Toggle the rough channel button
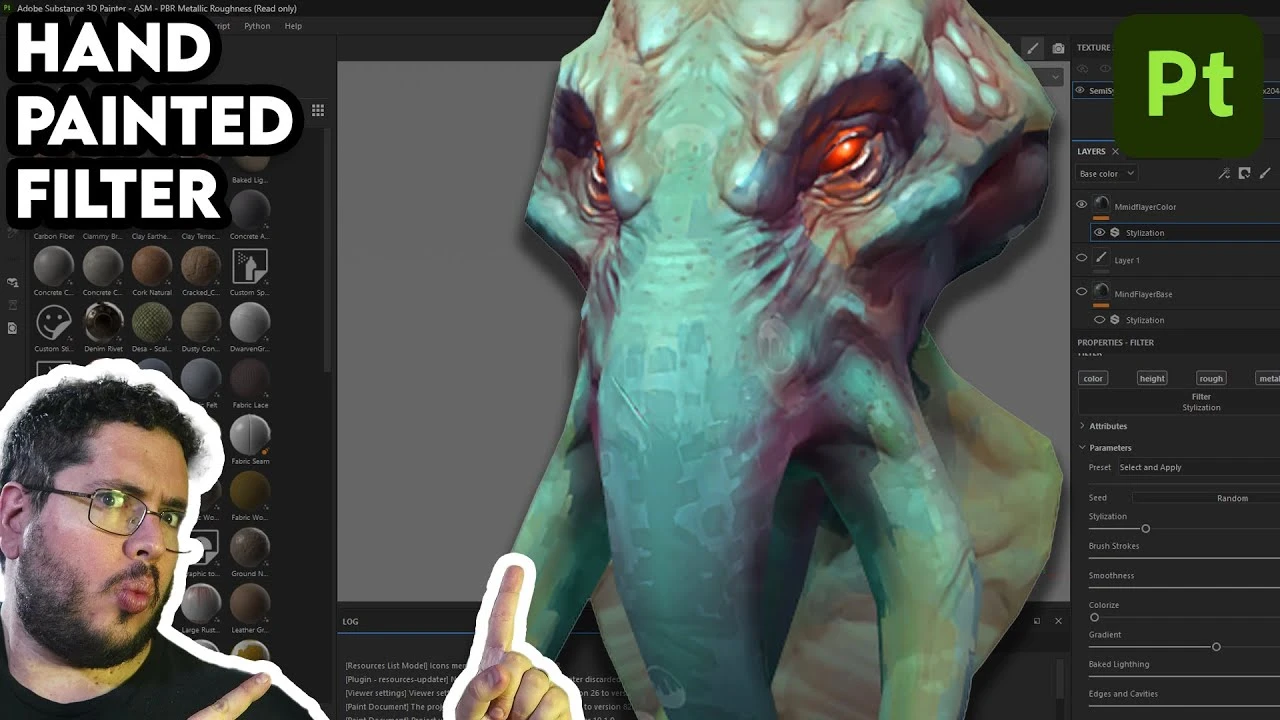 pyautogui.click(x=1211, y=378)
